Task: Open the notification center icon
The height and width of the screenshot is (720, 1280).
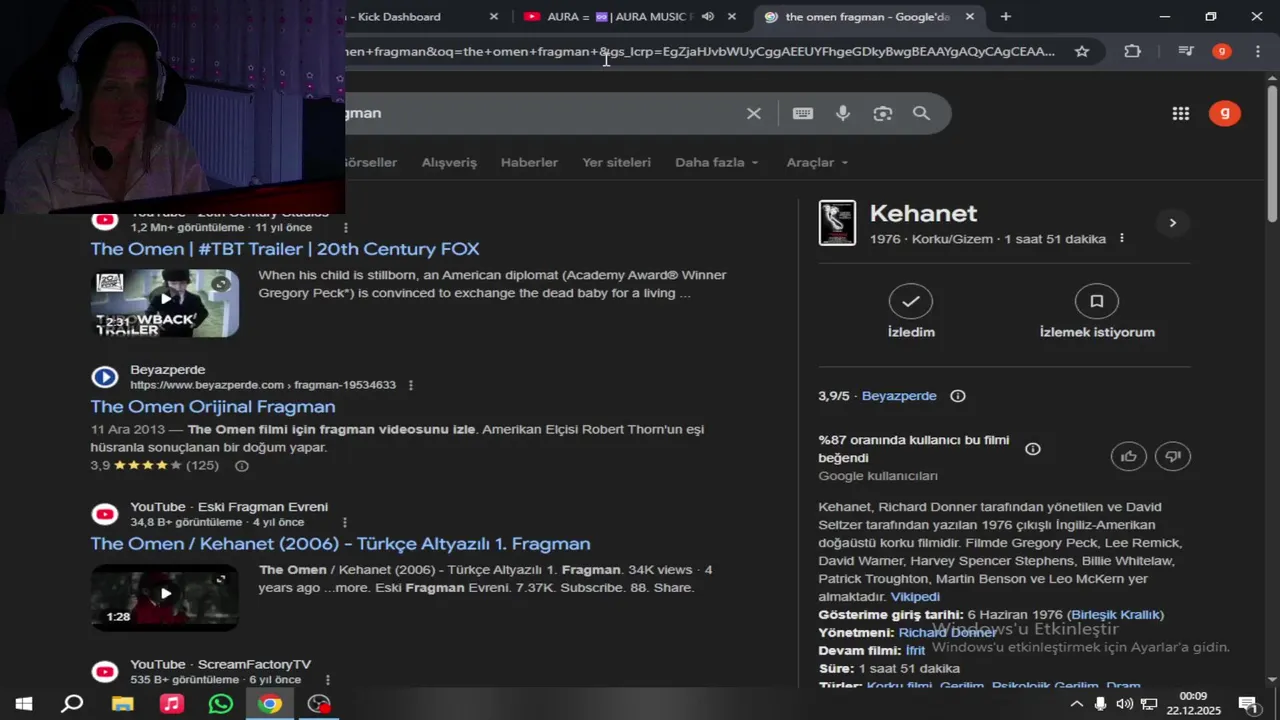Action: 1247,704
